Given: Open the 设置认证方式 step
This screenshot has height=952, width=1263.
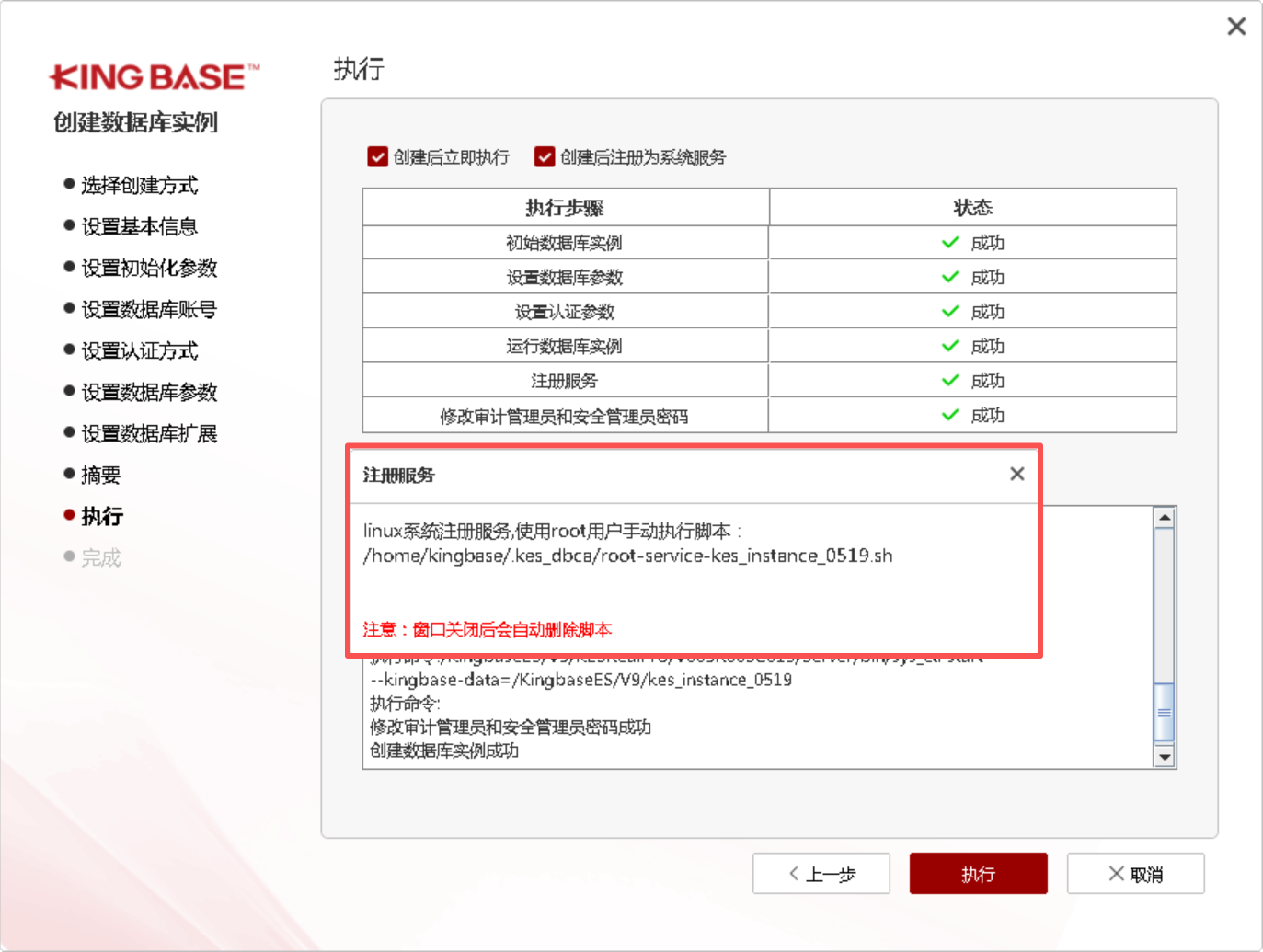Looking at the screenshot, I should tap(139, 350).
